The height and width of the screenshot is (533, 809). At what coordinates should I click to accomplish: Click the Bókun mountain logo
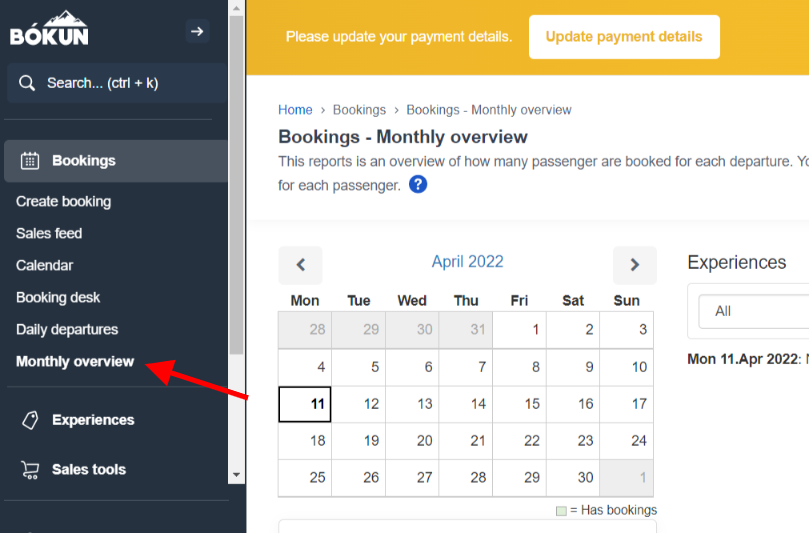(49, 28)
